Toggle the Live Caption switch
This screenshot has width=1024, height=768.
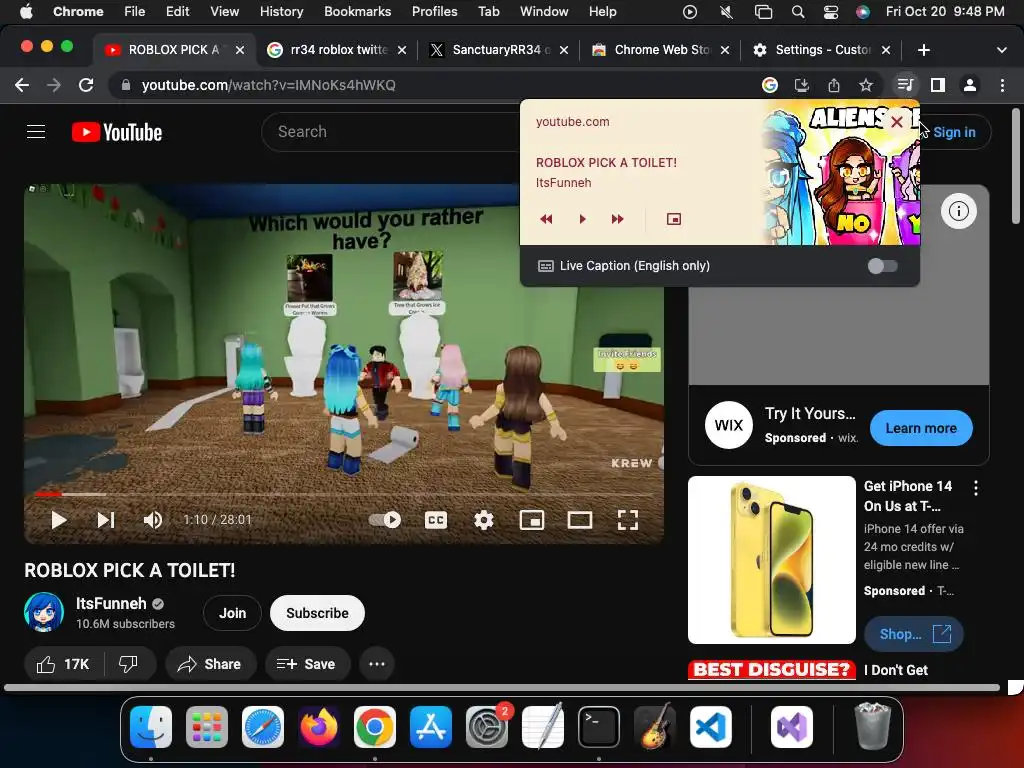point(882,266)
